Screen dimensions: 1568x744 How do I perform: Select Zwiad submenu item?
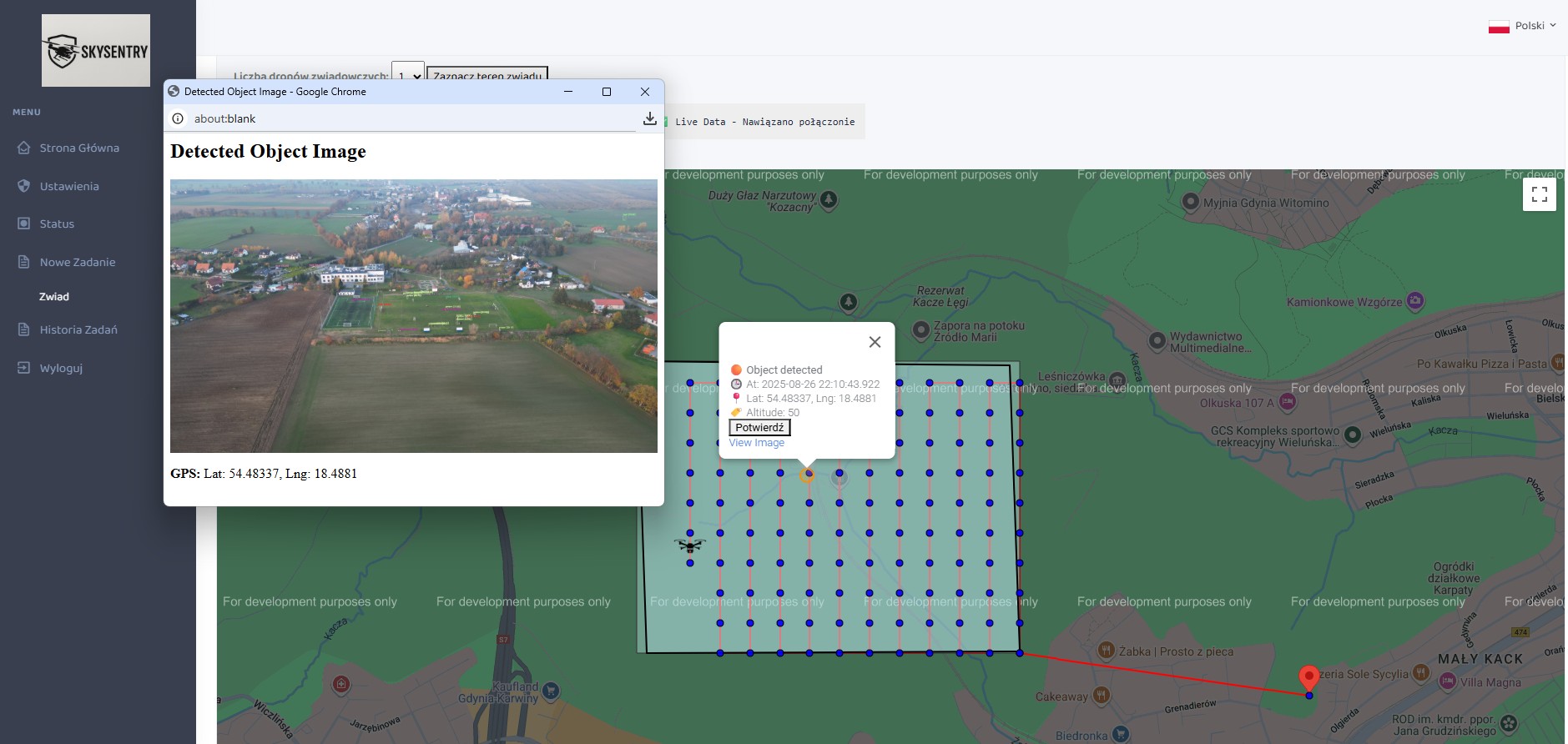pos(54,296)
